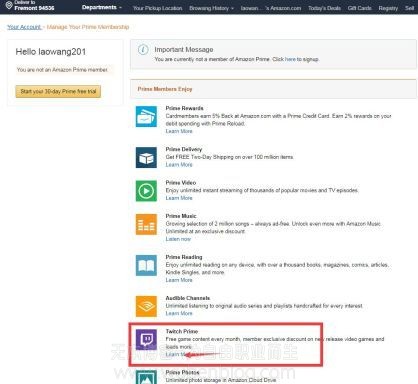Click the Prime Music equalizer icon
Screen dimensions: 418x384
(x=146, y=224)
